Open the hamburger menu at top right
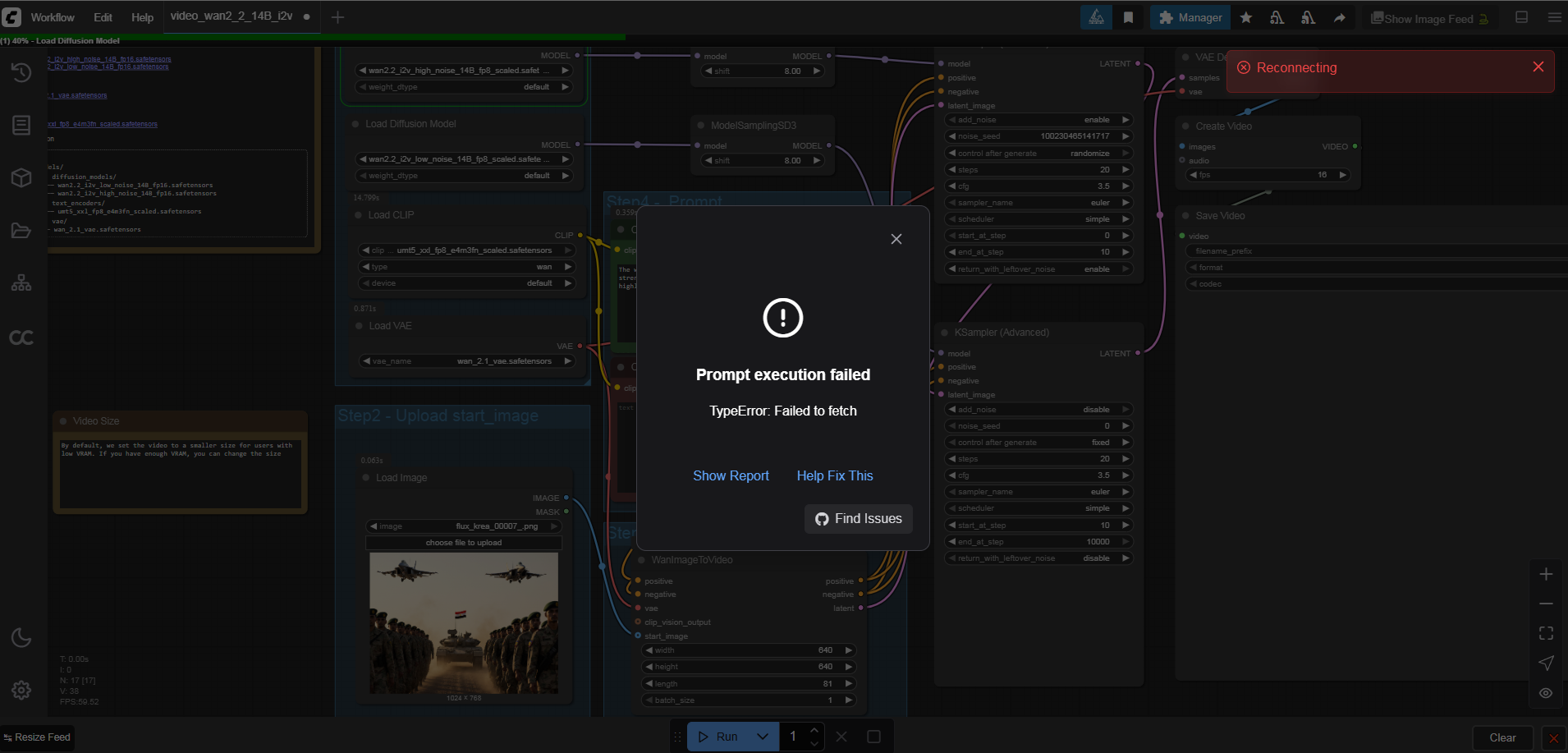1568x753 pixels. point(1554,17)
